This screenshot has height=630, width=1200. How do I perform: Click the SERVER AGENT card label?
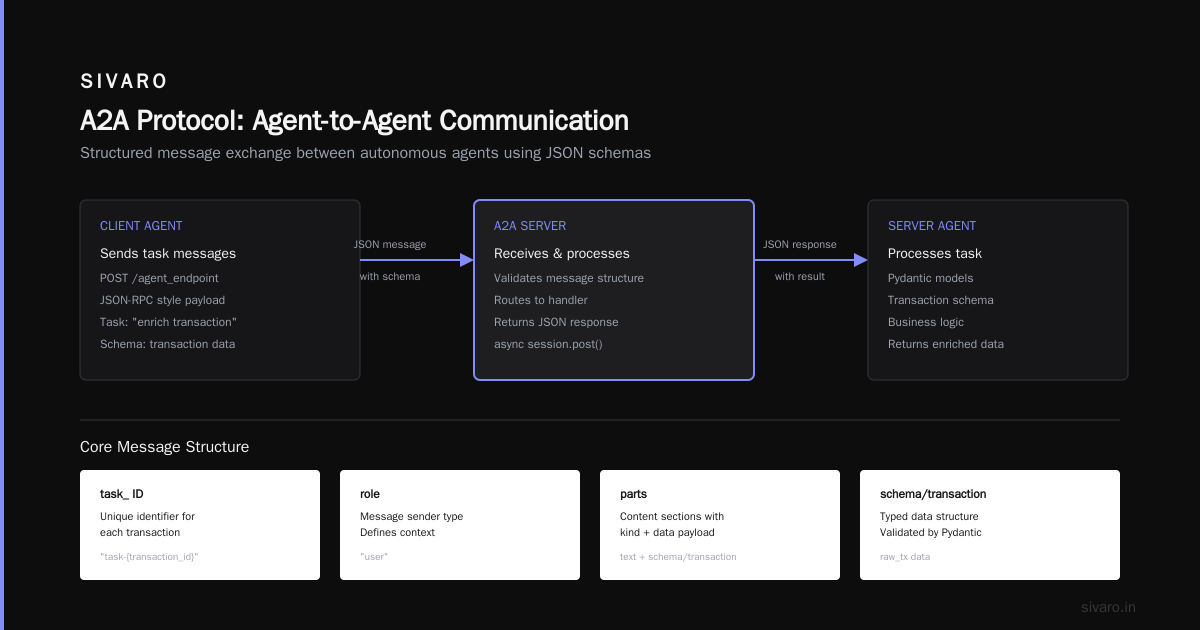click(x=932, y=226)
